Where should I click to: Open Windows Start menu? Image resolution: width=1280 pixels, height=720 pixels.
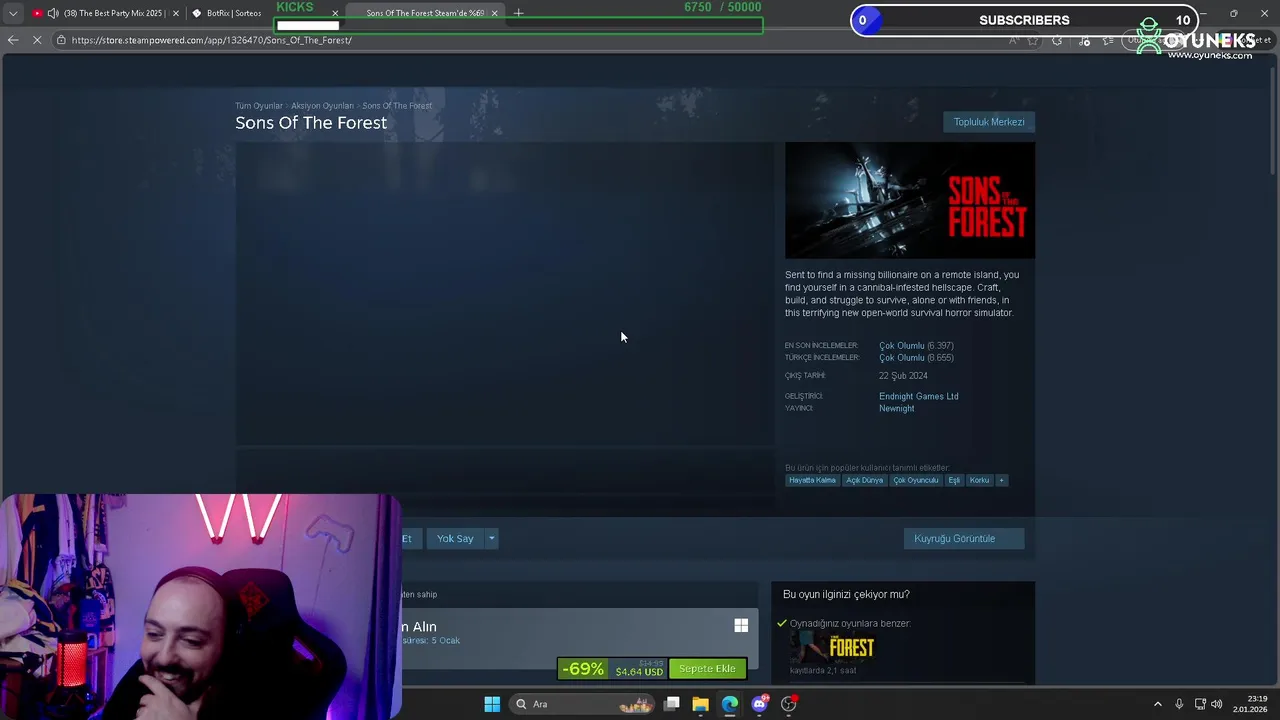point(492,704)
